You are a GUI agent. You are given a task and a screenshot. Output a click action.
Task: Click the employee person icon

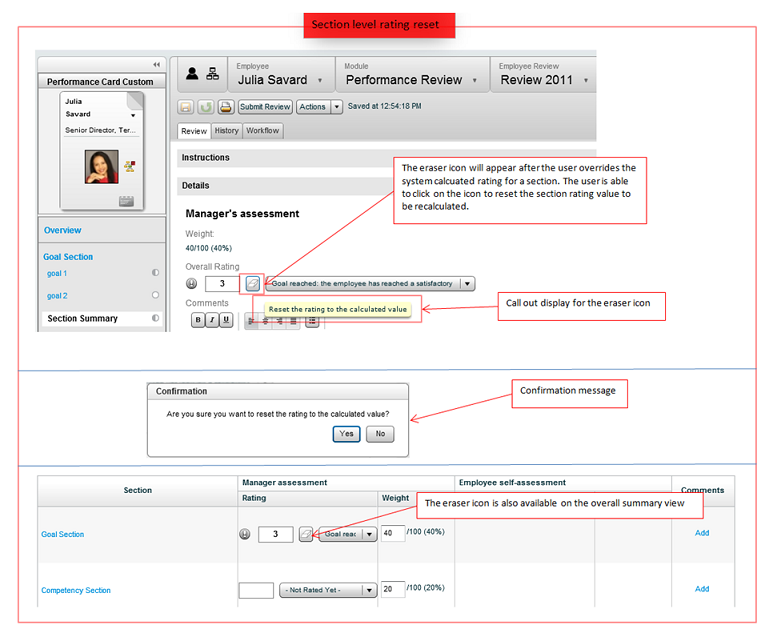[x=192, y=73]
